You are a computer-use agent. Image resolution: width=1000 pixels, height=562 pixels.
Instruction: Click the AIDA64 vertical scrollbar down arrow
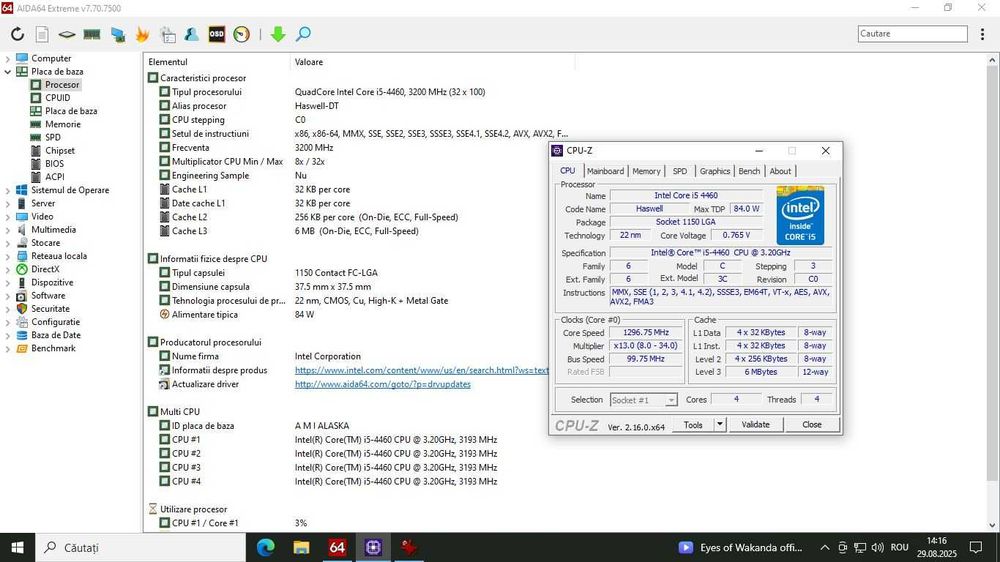coord(992,526)
